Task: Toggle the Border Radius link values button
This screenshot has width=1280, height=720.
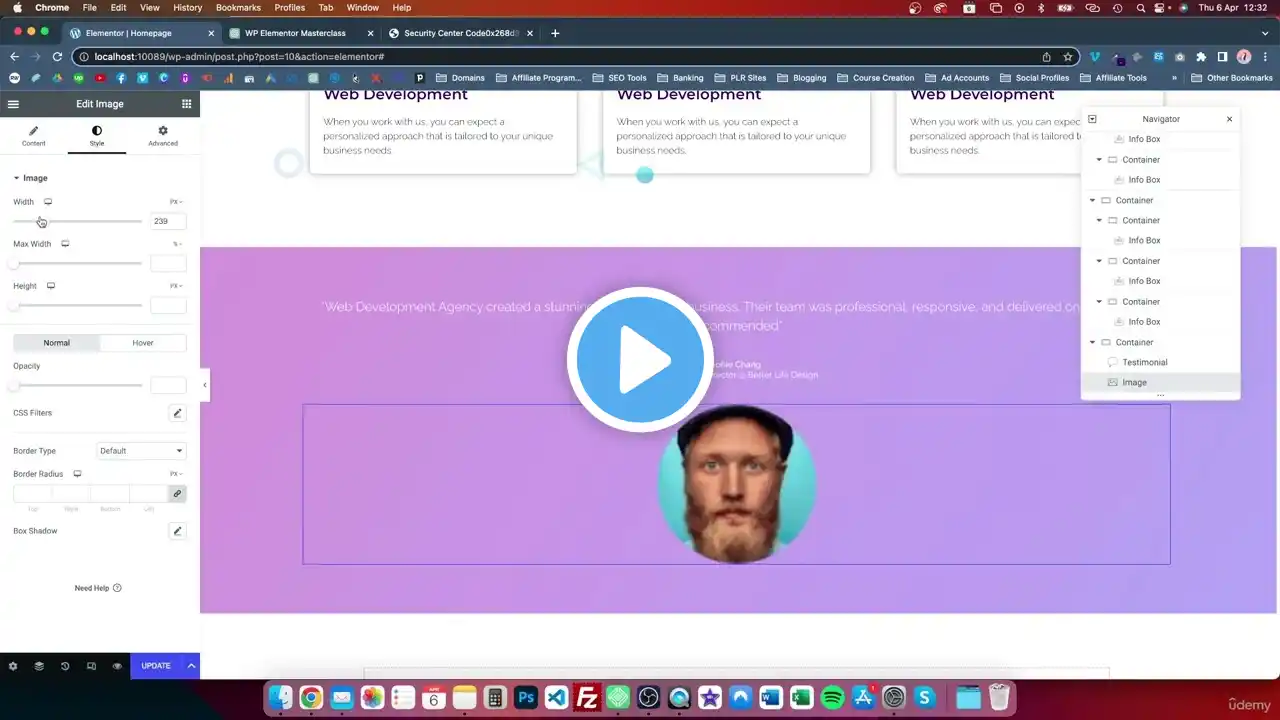Action: (x=177, y=494)
